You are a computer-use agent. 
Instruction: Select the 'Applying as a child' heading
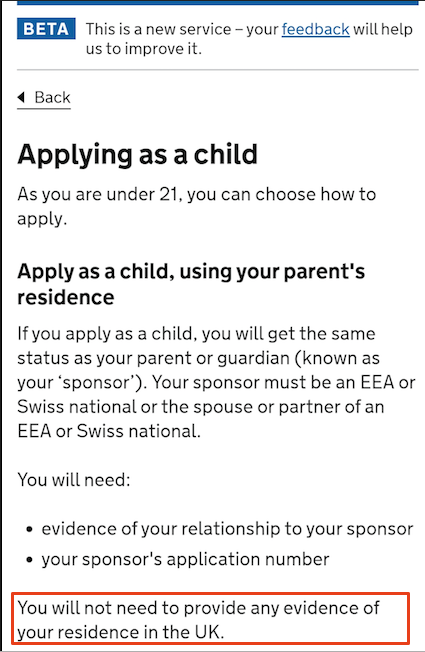[138, 155]
